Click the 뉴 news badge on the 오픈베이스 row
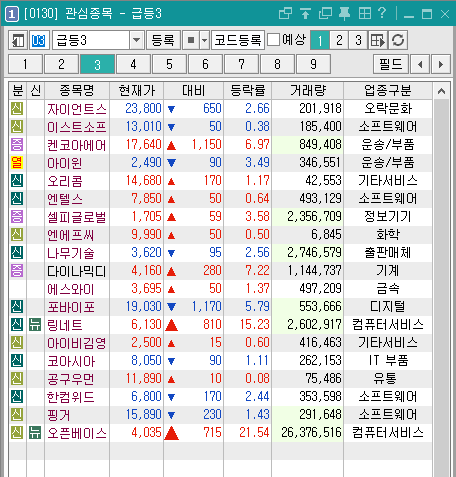The image size is (456, 477). [x=35, y=433]
